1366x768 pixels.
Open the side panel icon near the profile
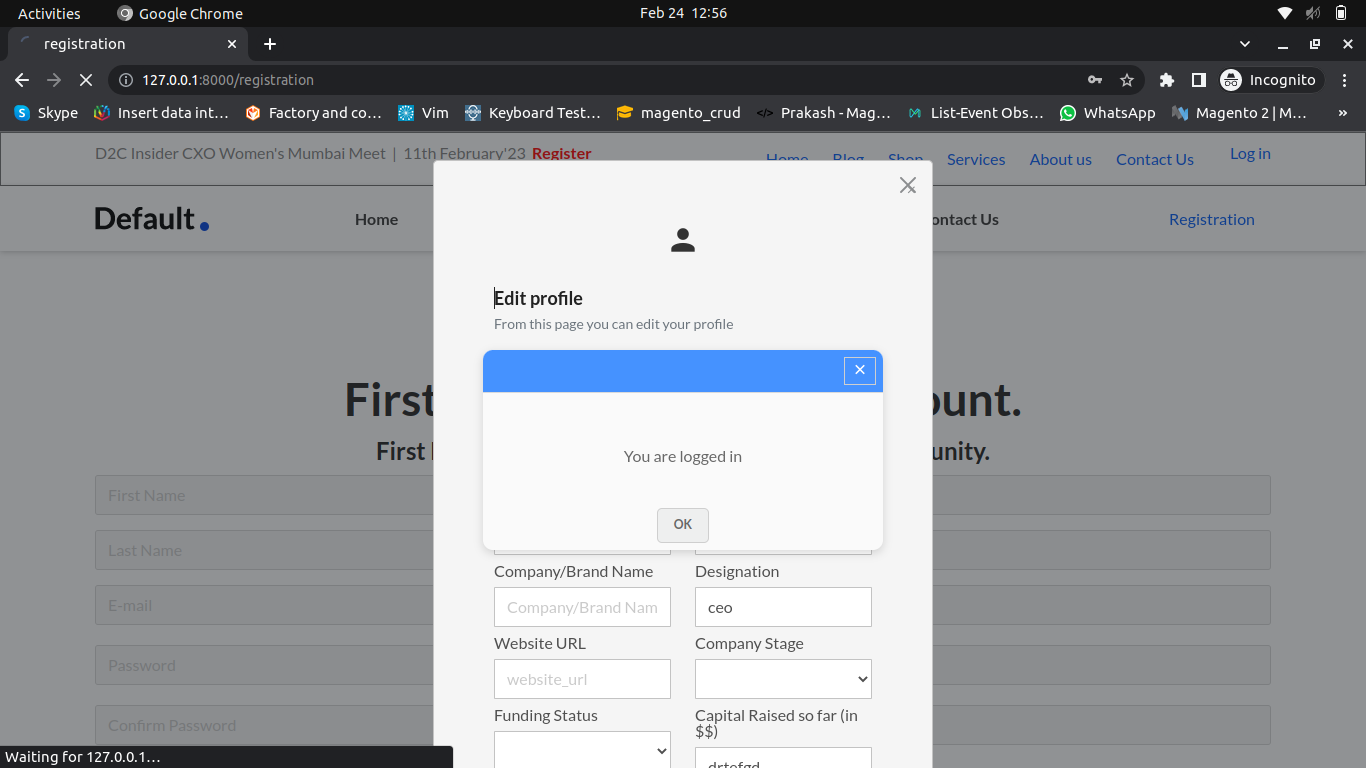coord(1197,79)
